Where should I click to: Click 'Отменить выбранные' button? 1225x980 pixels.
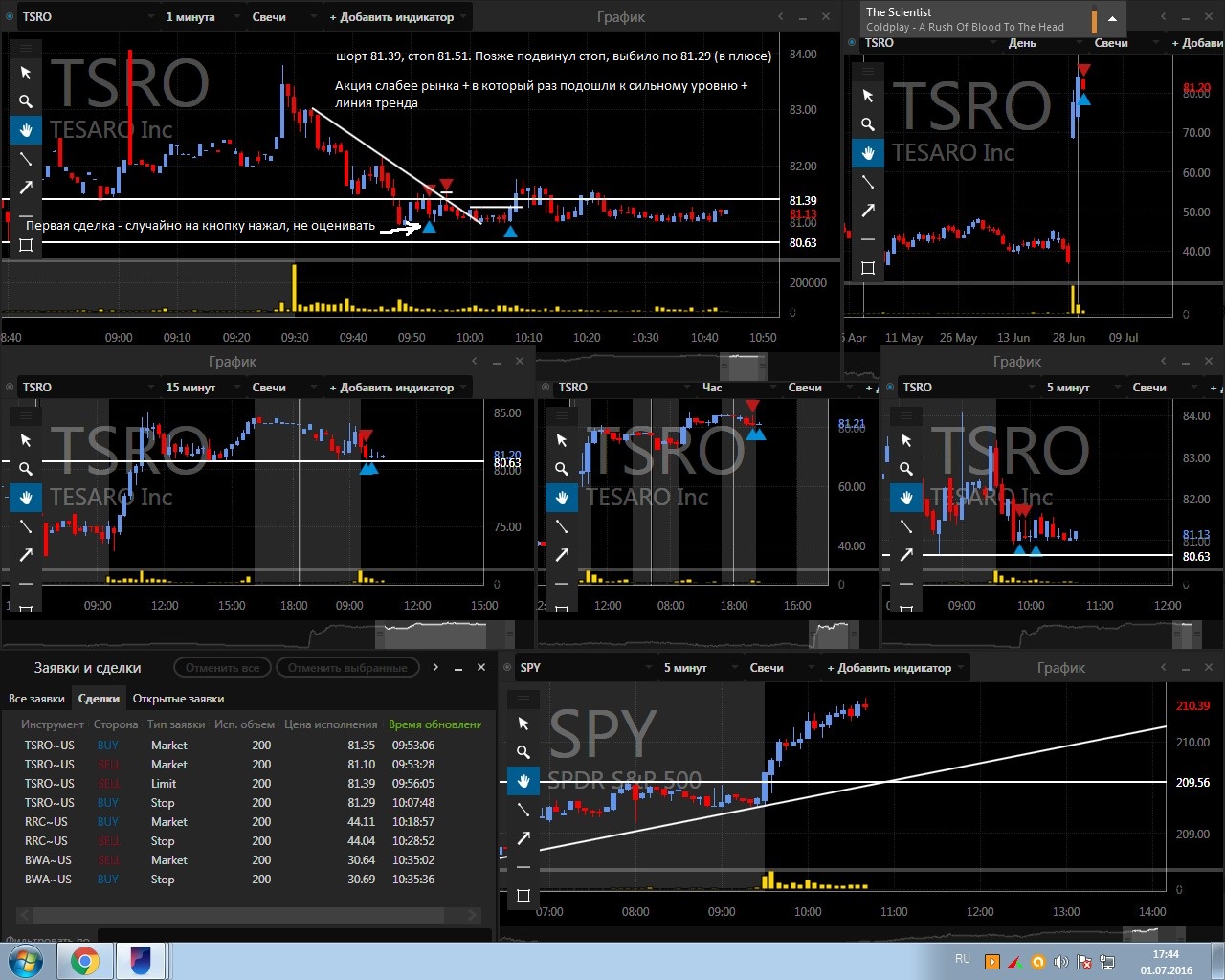point(347,668)
